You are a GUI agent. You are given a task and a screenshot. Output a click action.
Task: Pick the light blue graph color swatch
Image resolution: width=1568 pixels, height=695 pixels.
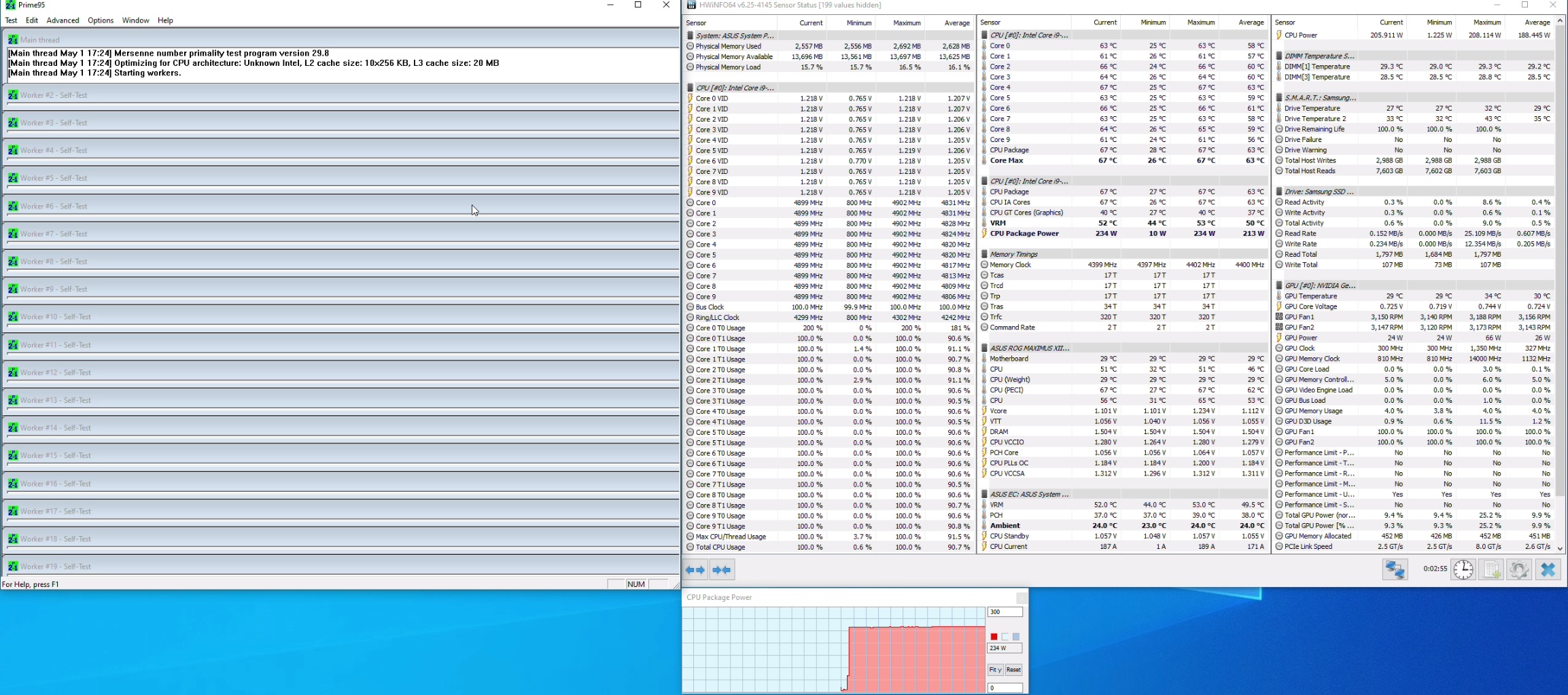coord(1016,637)
